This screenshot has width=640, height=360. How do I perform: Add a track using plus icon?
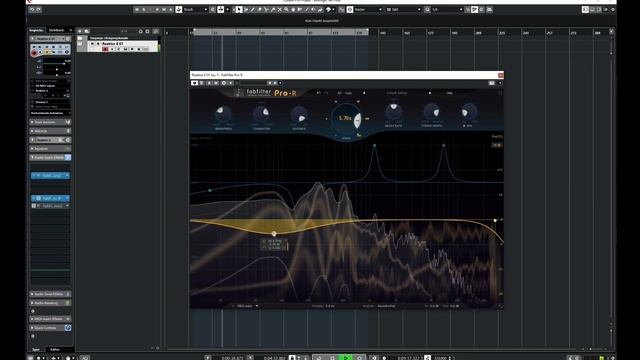tap(80, 31)
